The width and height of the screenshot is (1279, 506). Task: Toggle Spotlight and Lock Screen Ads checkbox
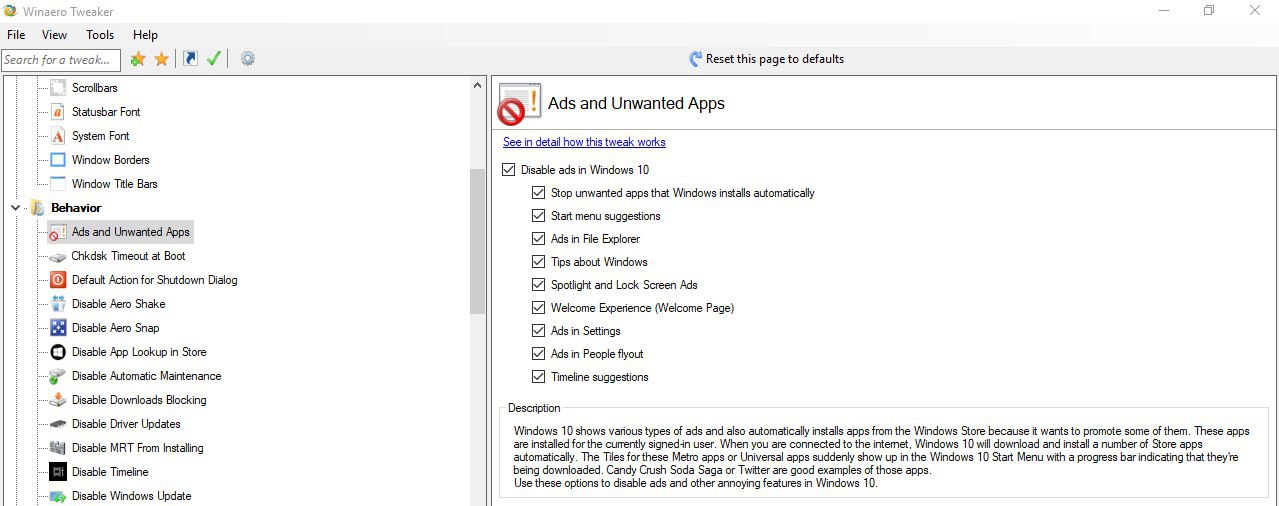[x=539, y=285]
